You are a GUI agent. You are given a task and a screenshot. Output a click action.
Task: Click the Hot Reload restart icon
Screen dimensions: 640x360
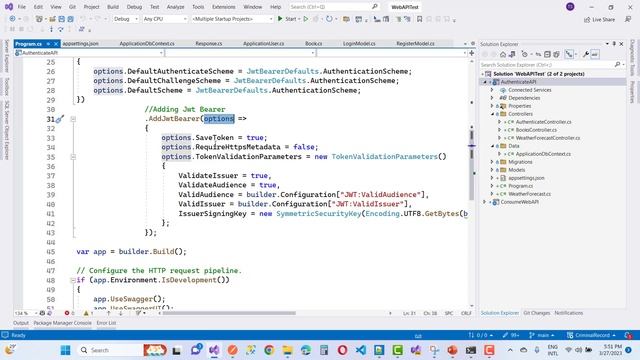coord(329,19)
